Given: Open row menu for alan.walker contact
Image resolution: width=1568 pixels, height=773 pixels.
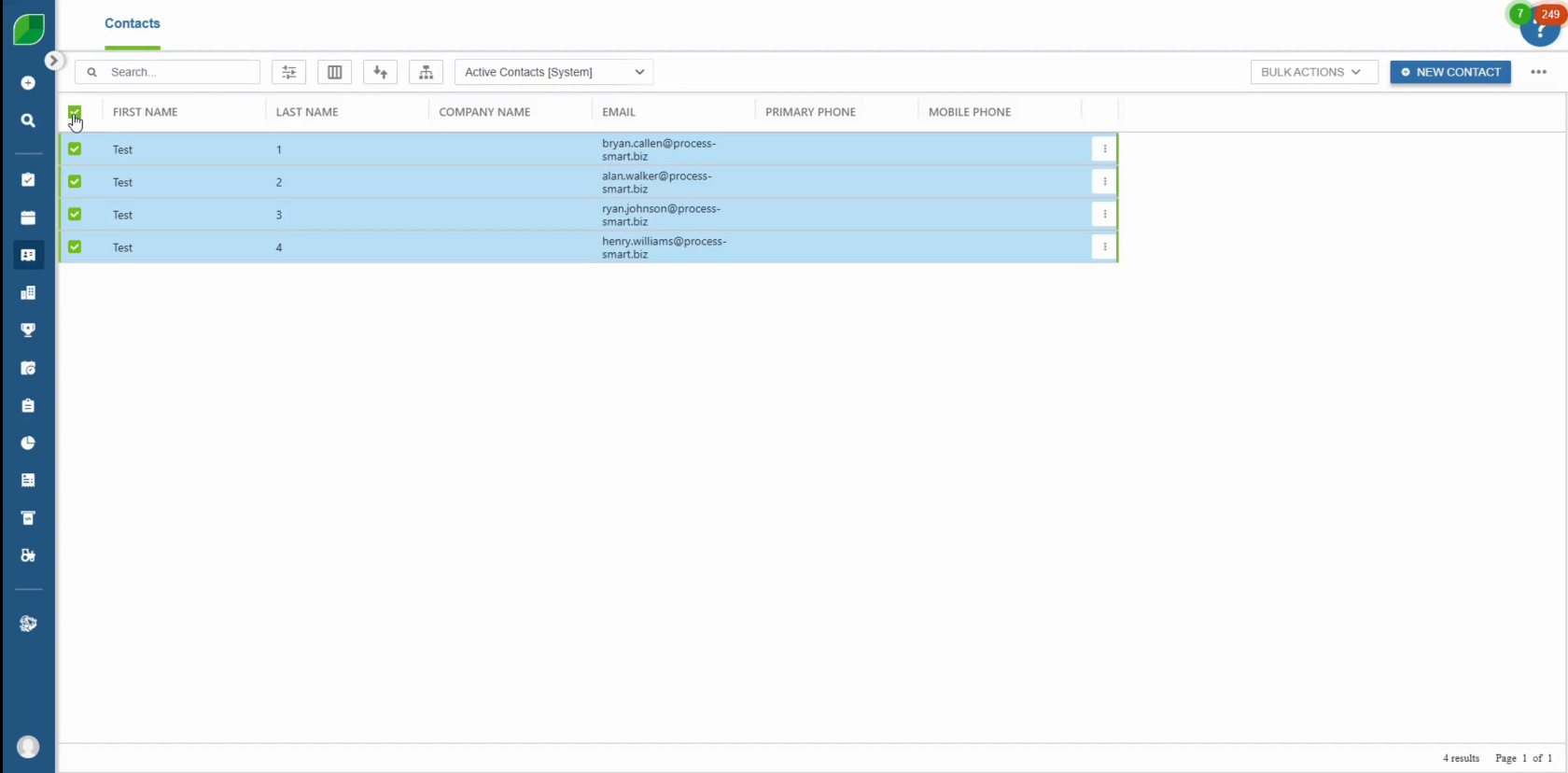Looking at the screenshot, I should [x=1104, y=181].
